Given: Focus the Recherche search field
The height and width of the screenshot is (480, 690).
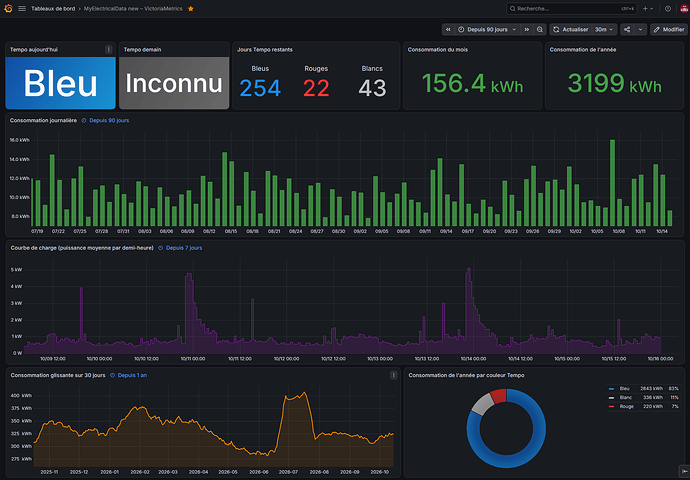Looking at the screenshot, I should [571, 8].
